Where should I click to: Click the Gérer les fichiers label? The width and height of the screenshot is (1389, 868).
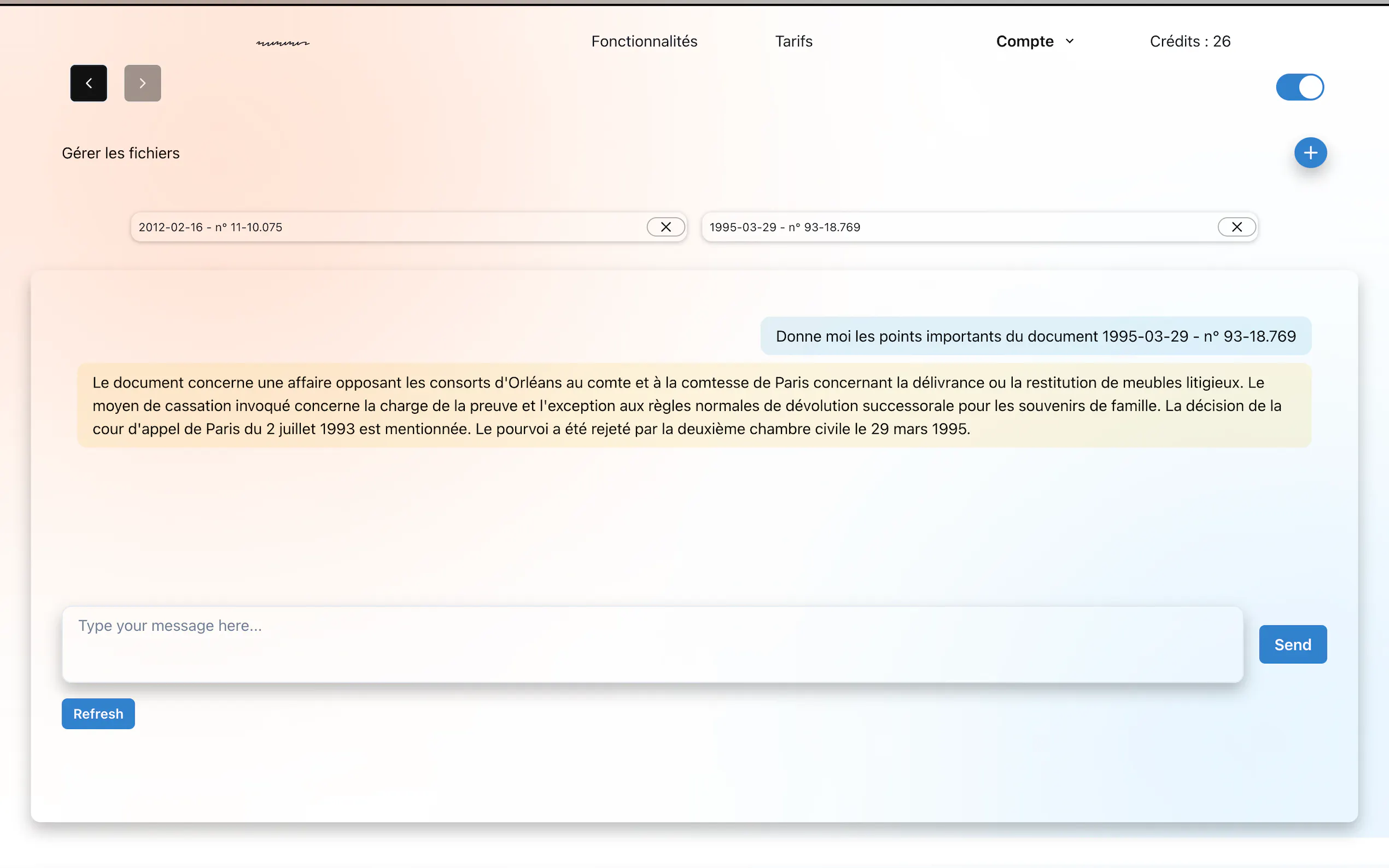coord(121,153)
